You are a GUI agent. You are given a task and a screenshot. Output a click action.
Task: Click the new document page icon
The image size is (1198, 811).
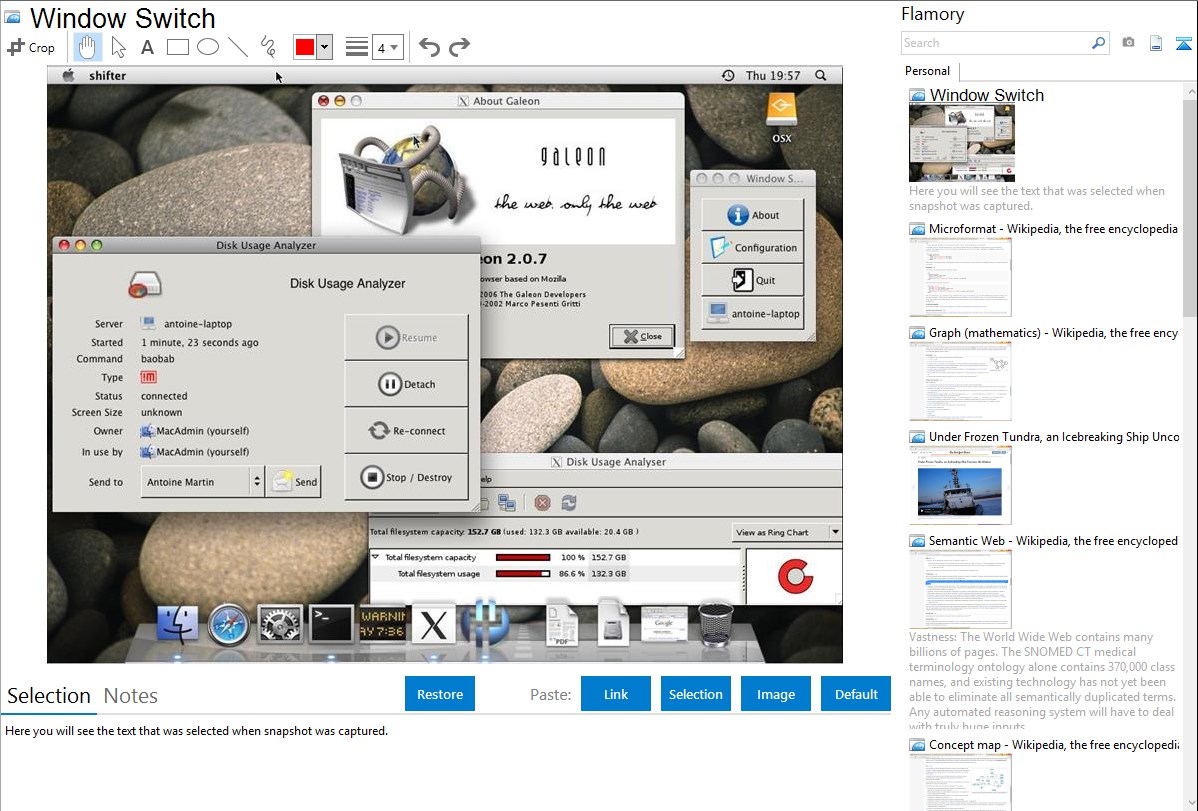tap(1156, 43)
